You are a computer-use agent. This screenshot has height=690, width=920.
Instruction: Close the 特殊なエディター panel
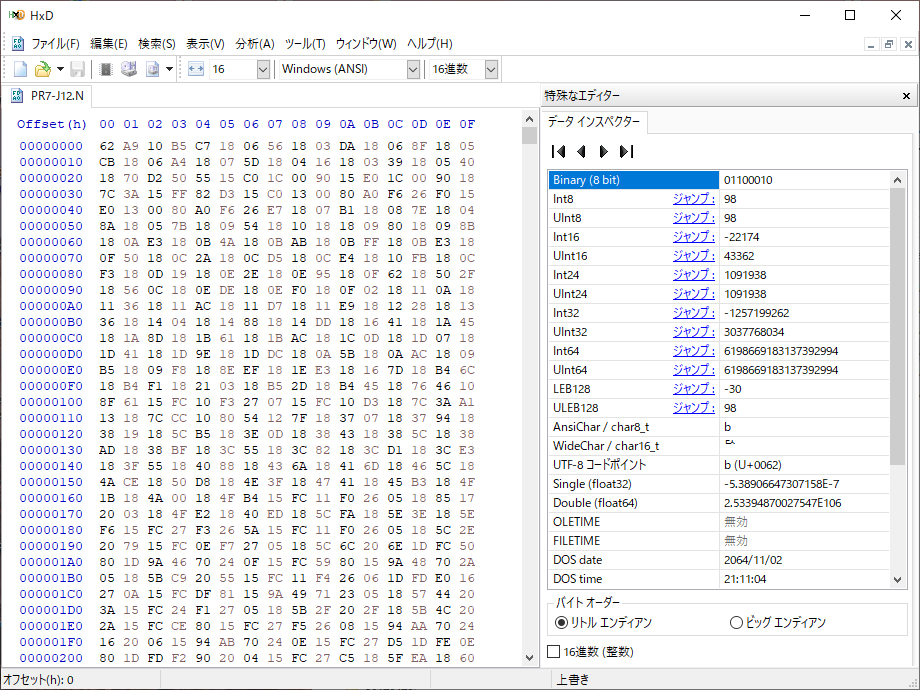click(x=906, y=96)
